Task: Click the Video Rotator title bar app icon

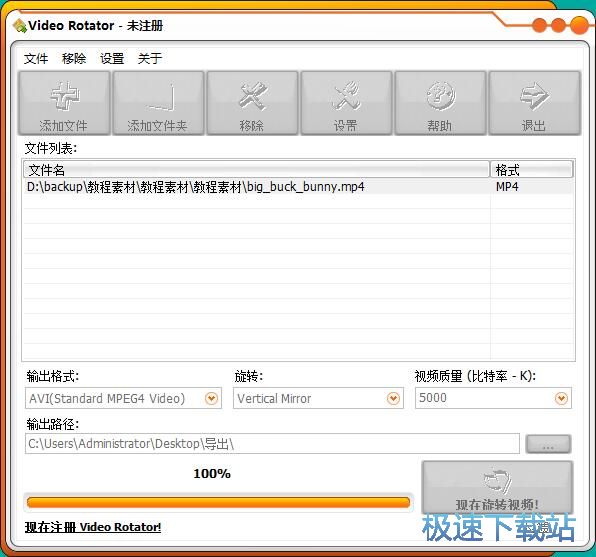Action: click(19, 26)
